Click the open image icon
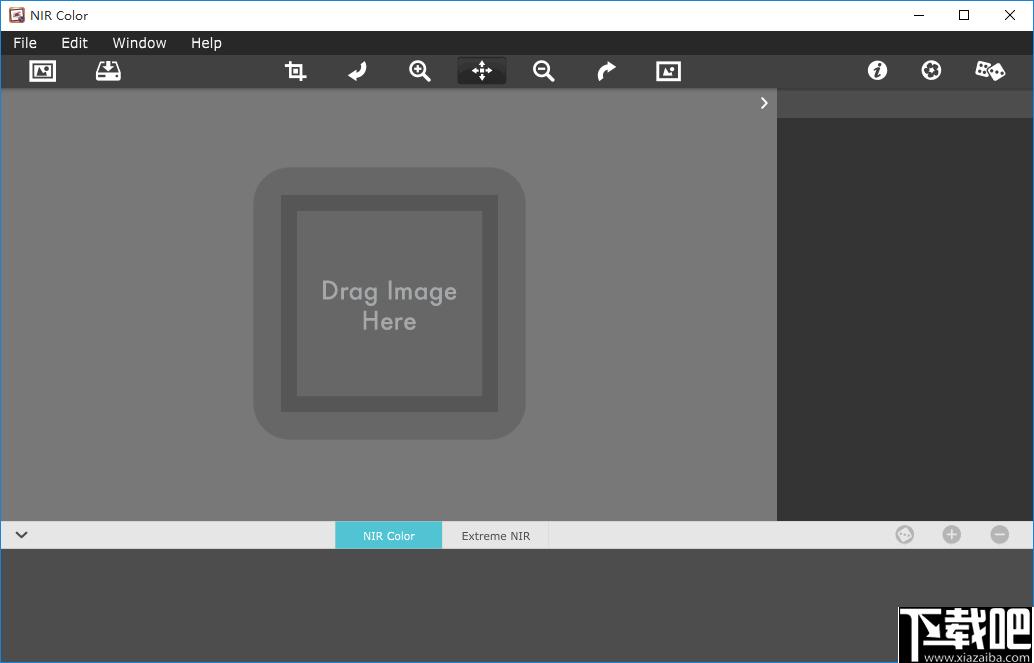Image resolution: width=1034 pixels, height=663 pixels. click(42, 71)
